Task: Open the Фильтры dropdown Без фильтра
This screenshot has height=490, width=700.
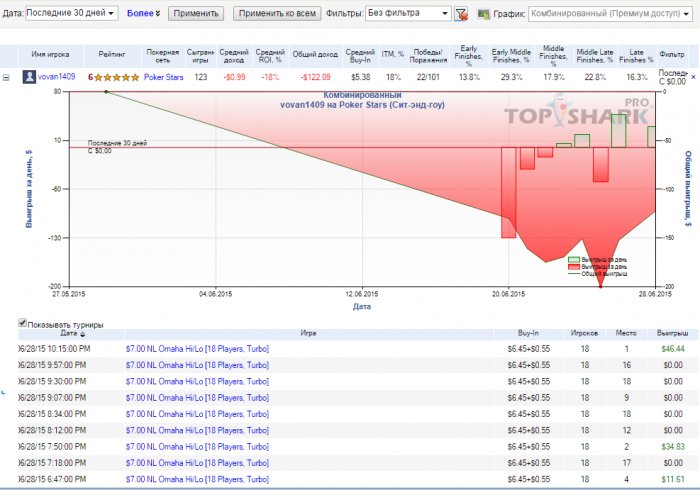Action: tap(407, 14)
